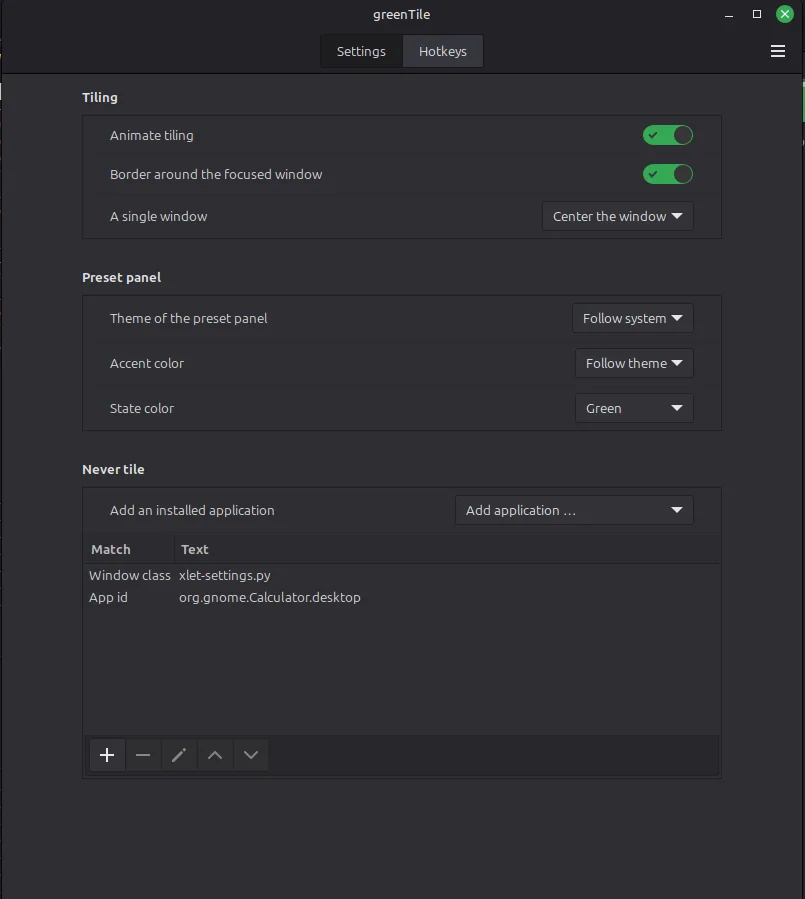Maximize the greenTile window
Screen dimensions: 805x899
click(757, 14)
